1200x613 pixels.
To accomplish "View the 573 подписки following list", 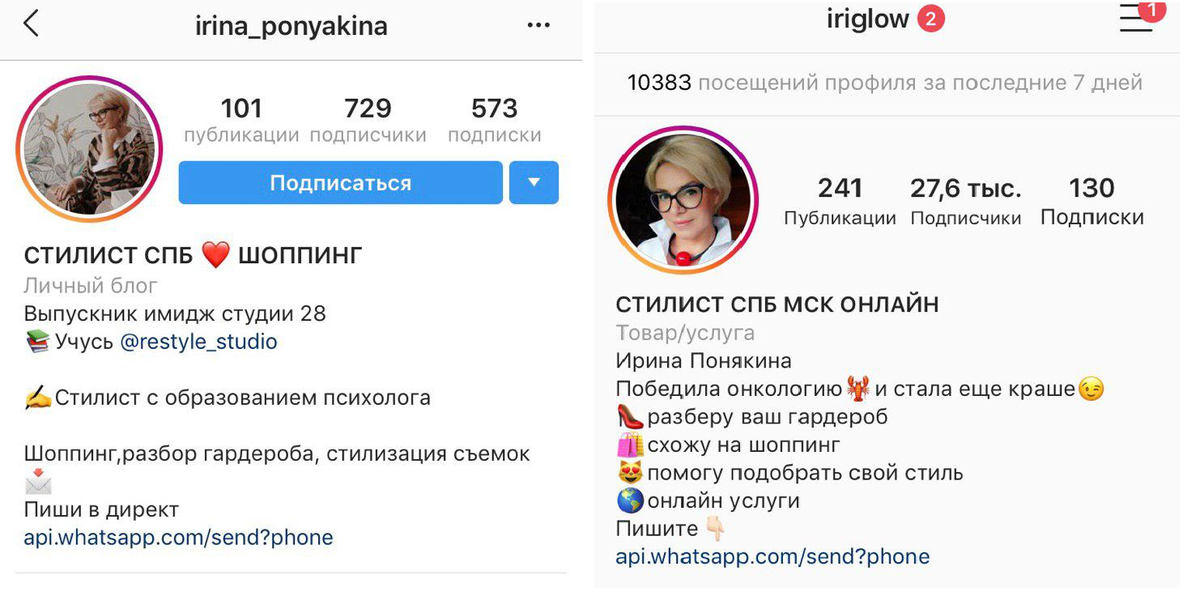I will 494,120.
